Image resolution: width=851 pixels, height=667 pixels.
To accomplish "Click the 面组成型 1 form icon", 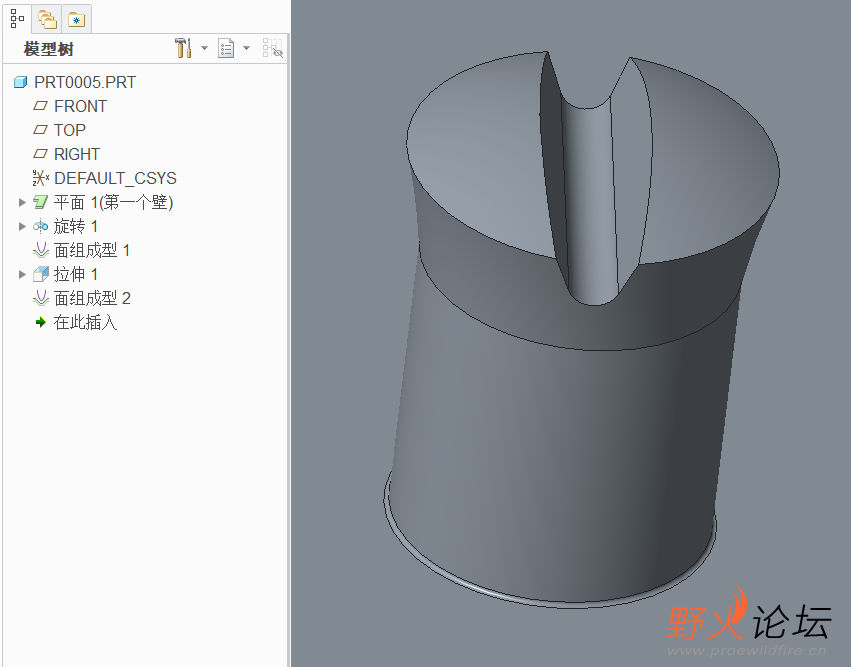I will 41,250.
